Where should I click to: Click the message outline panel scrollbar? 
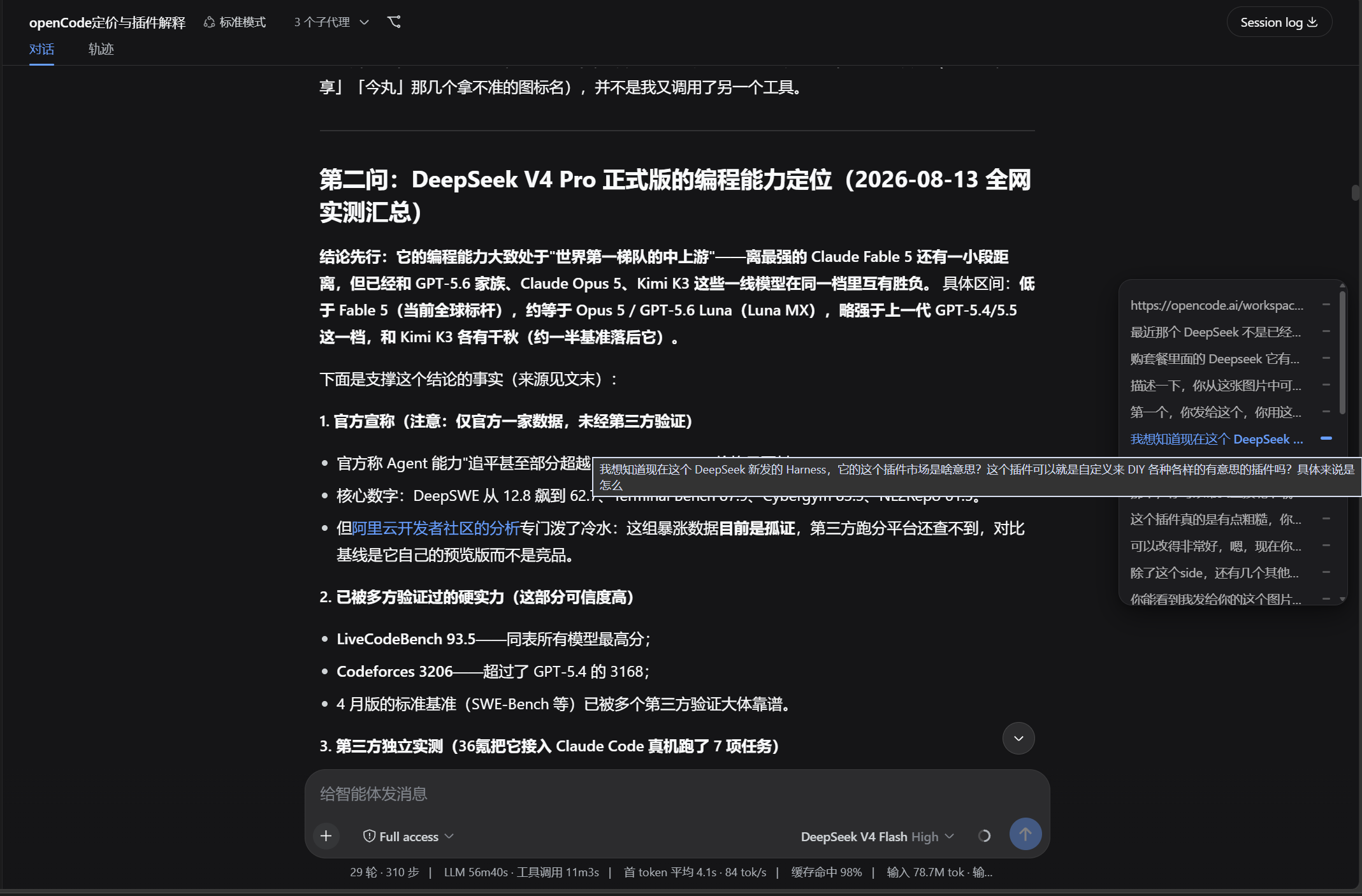point(1342,352)
